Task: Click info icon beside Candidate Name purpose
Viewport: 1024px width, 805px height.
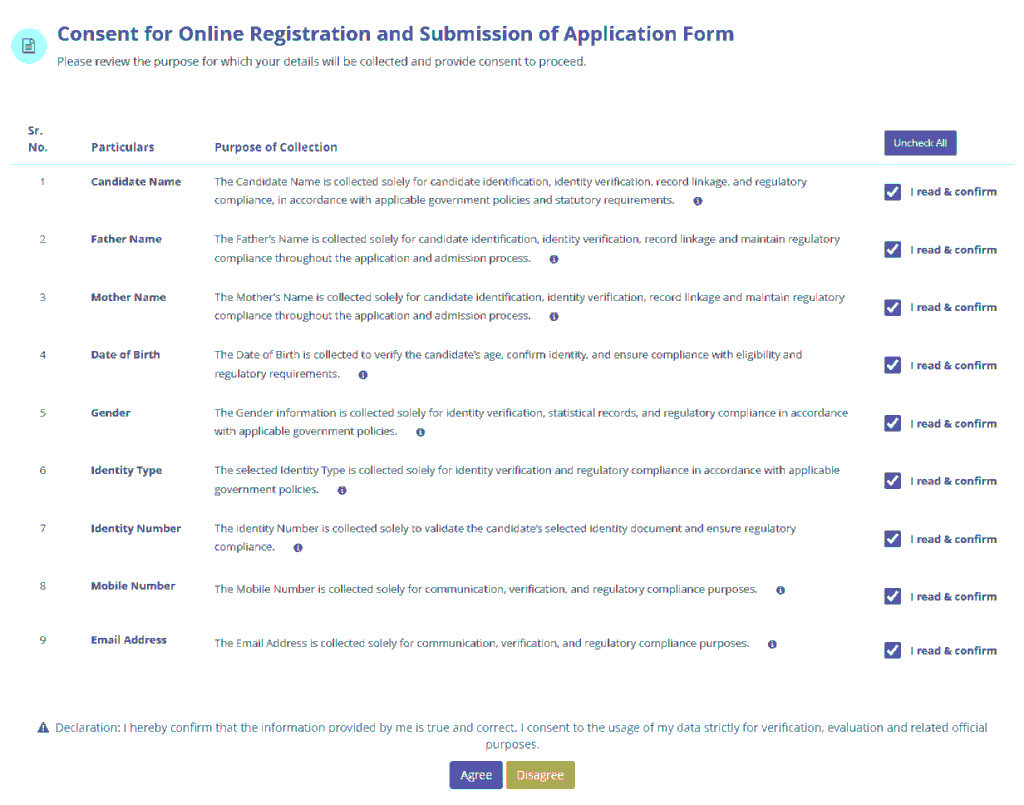Action: click(x=697, y=201)
